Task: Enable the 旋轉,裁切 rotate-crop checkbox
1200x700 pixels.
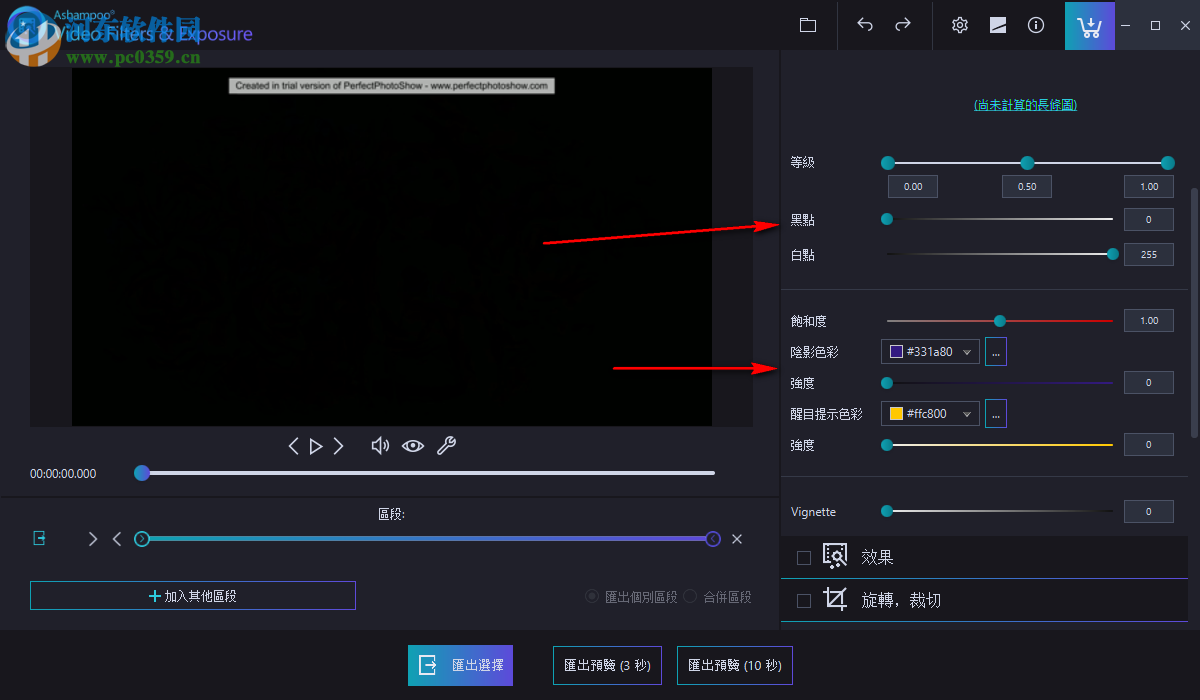Action: pyautogui.click(x=804, y=599)
